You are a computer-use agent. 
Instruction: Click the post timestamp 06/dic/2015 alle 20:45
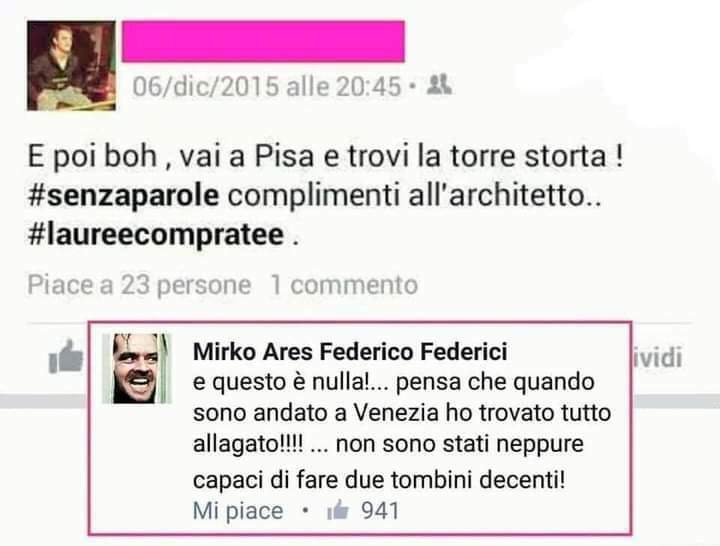(267, 86)
